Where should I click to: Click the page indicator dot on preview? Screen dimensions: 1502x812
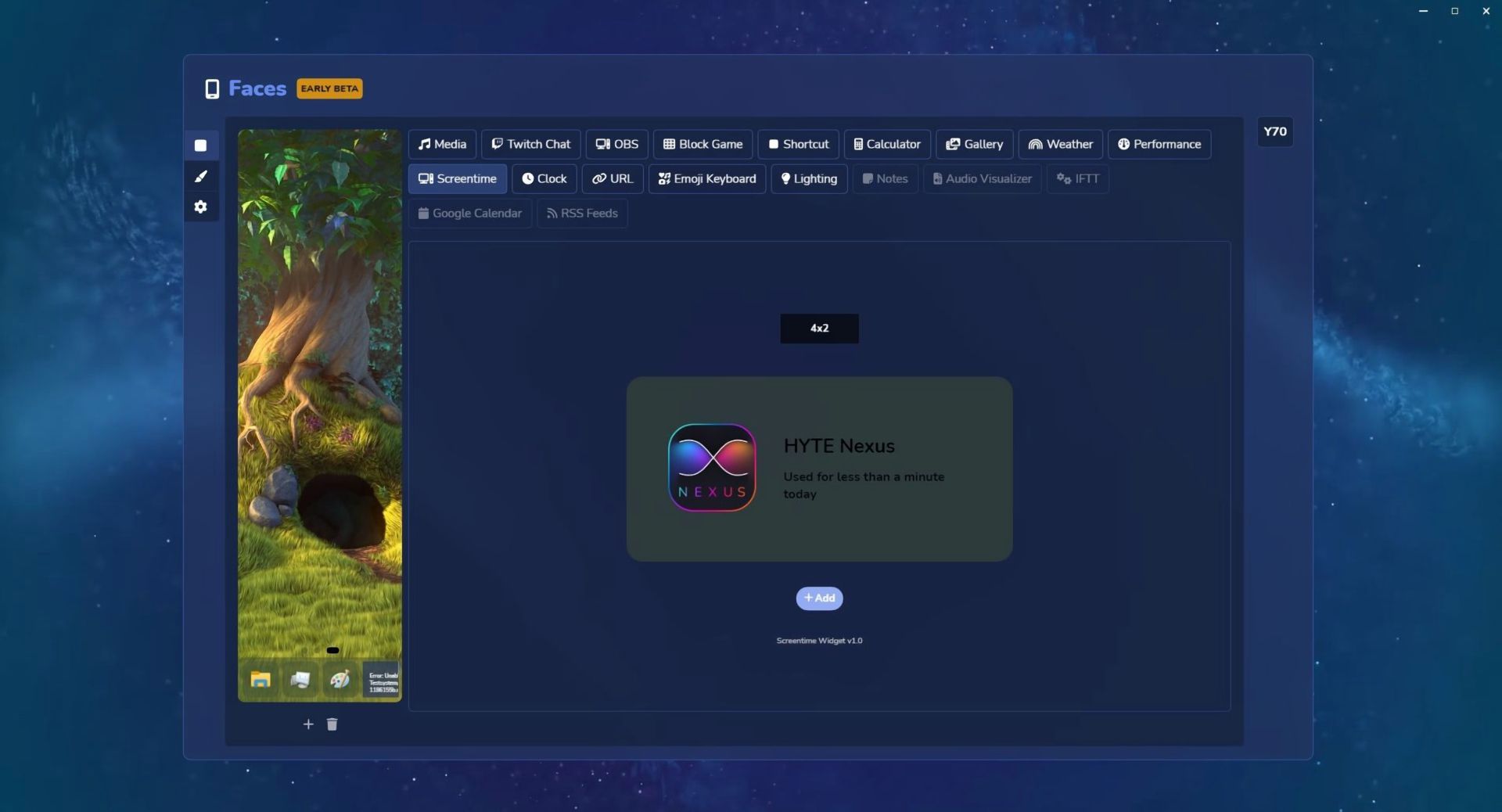pos(332,650)
